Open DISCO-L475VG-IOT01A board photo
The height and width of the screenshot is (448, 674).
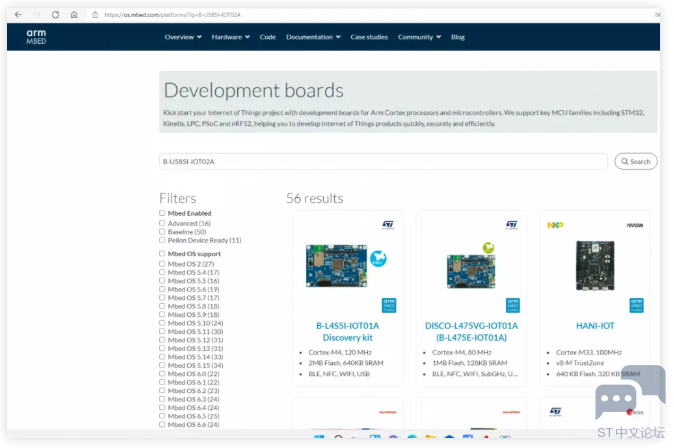pos(471,271)
